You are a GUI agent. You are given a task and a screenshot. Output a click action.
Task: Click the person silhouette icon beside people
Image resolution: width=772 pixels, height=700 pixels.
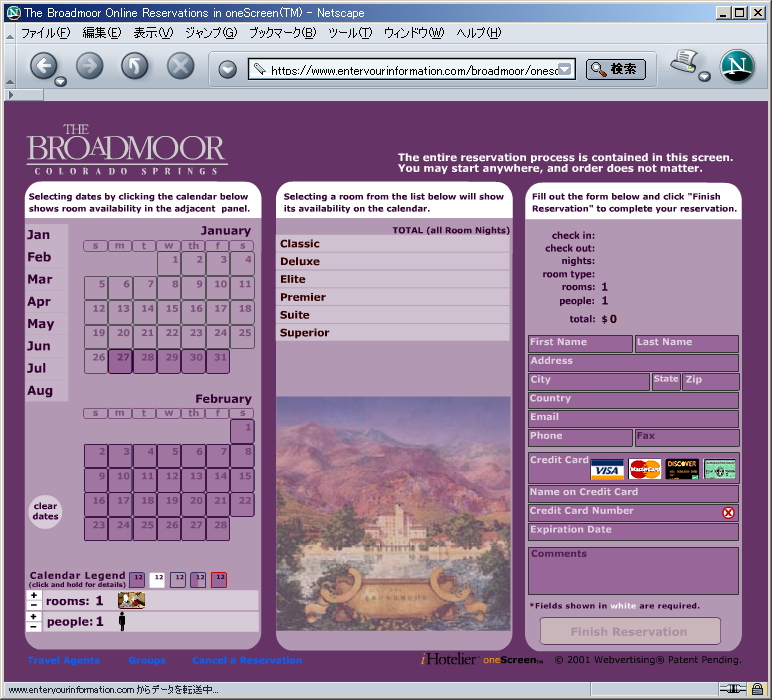(x=122, y=621)
